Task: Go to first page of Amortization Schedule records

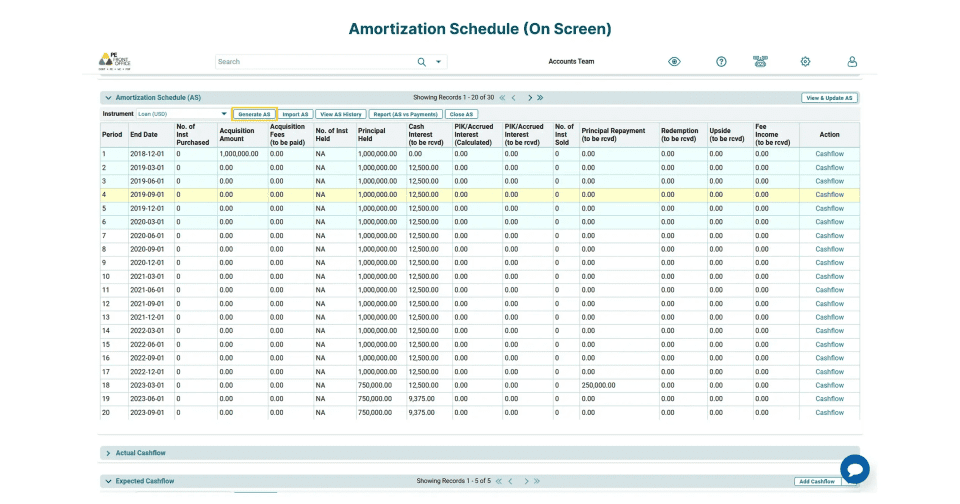Action: pos(502,97)
